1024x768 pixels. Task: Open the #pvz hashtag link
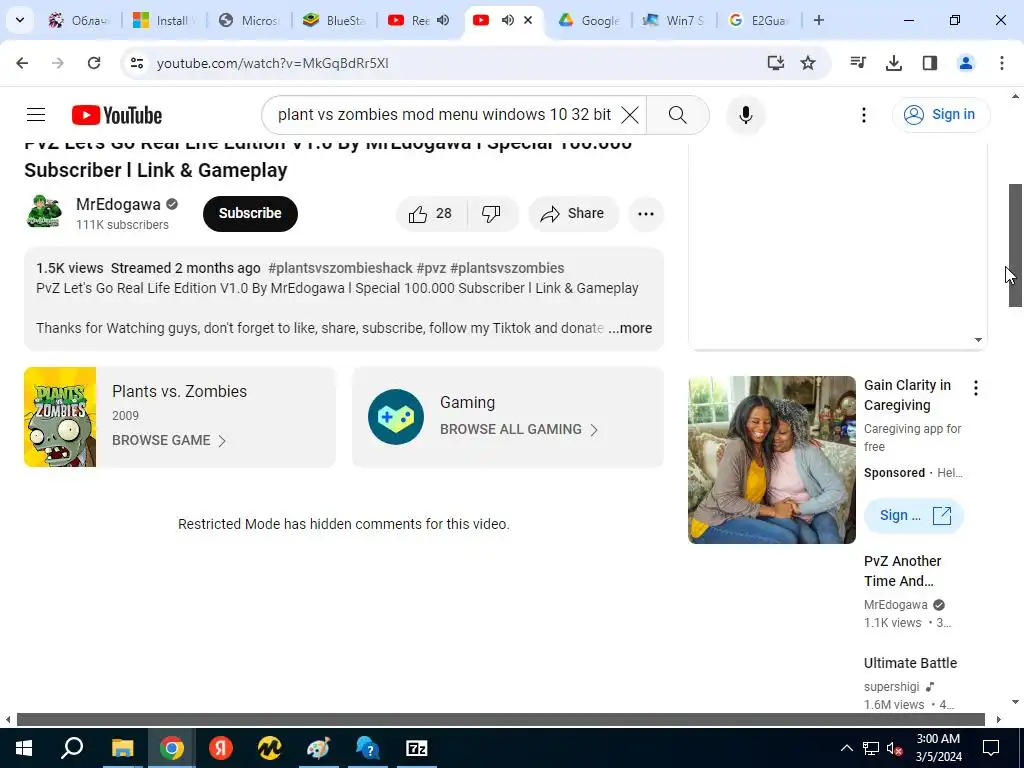tap(431, 268)
